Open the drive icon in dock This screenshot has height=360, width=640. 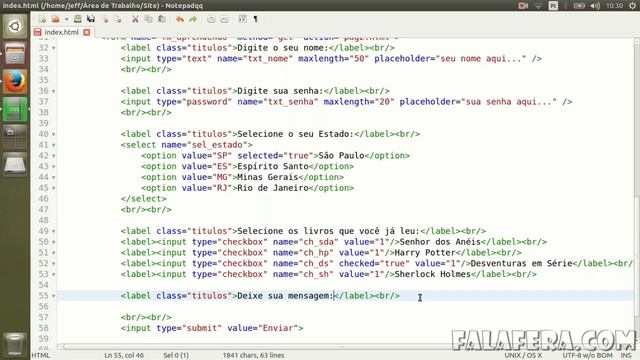15,164
